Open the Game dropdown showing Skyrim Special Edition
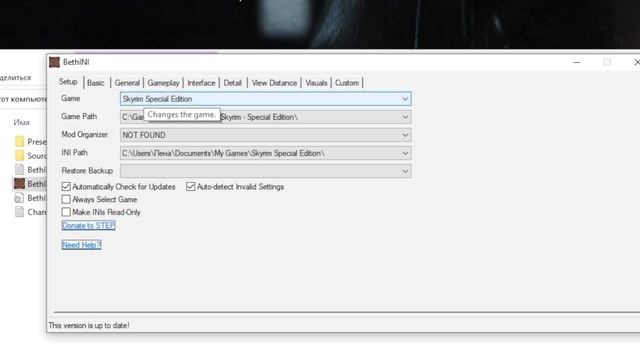The image size is (640, 360). [x=265, y=99]
